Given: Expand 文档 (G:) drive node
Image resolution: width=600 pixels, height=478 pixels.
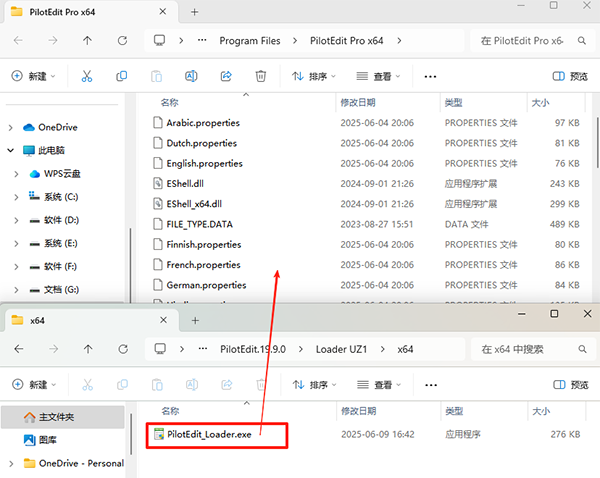Looking at the screenshot, I should coord(16,290).
